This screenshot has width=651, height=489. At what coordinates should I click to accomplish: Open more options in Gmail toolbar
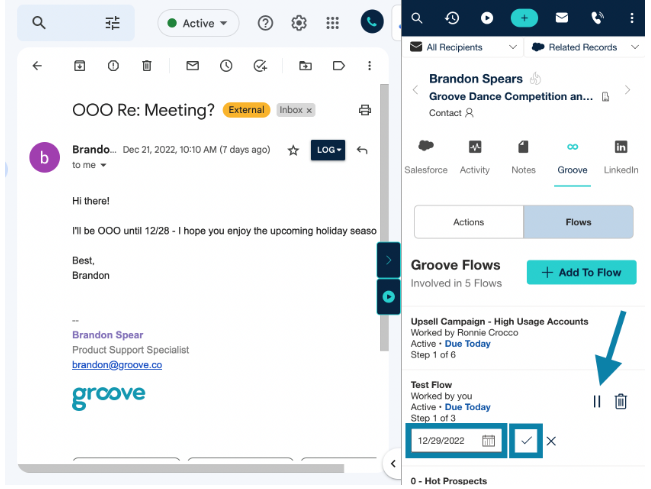point(370,66)
